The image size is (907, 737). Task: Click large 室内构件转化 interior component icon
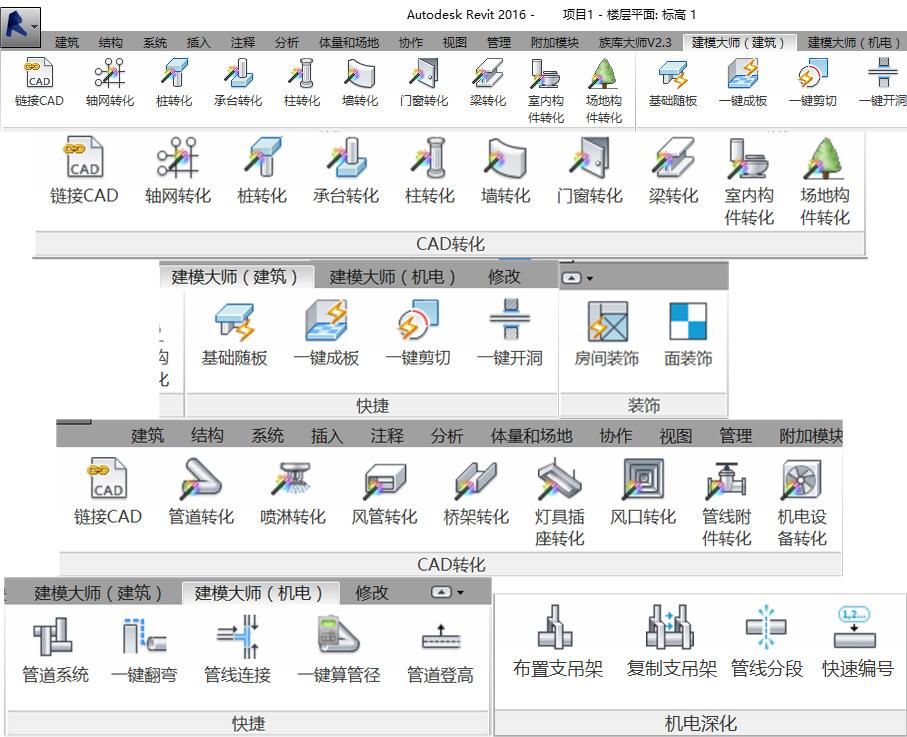(x=749, y=157)
